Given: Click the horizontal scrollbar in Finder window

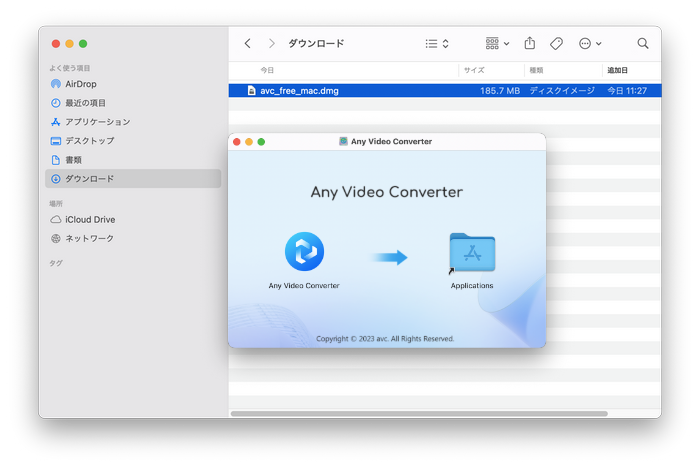Looking at the screenshot, I should click(x=419, y=414).
